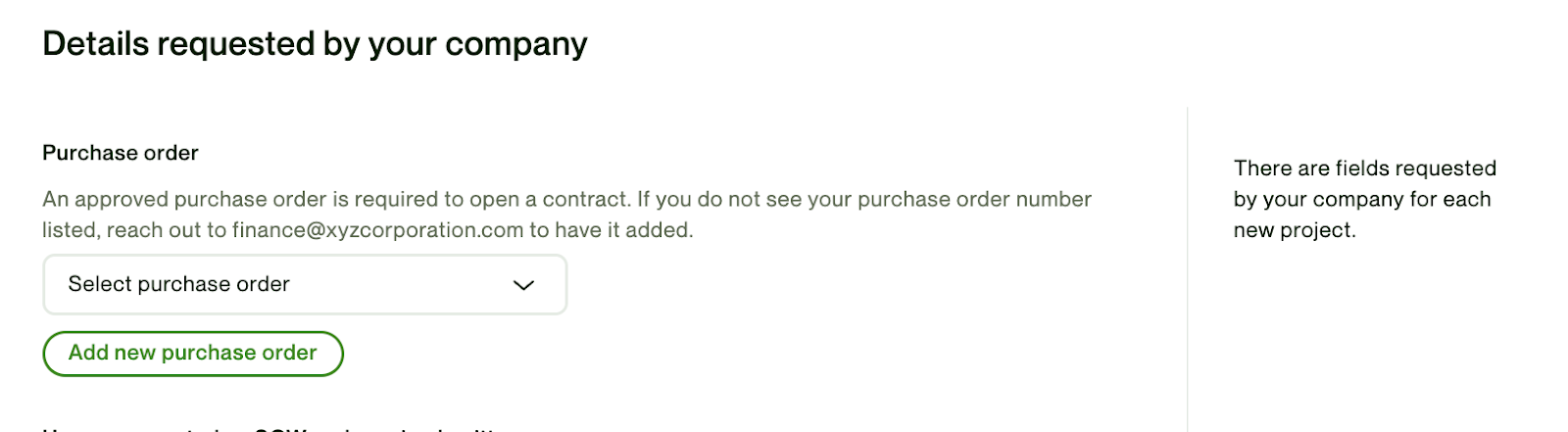Screen dimensions: 1568x432
Task: Open the Select purchase order dropdown
Action: click(x=304, y=285)
